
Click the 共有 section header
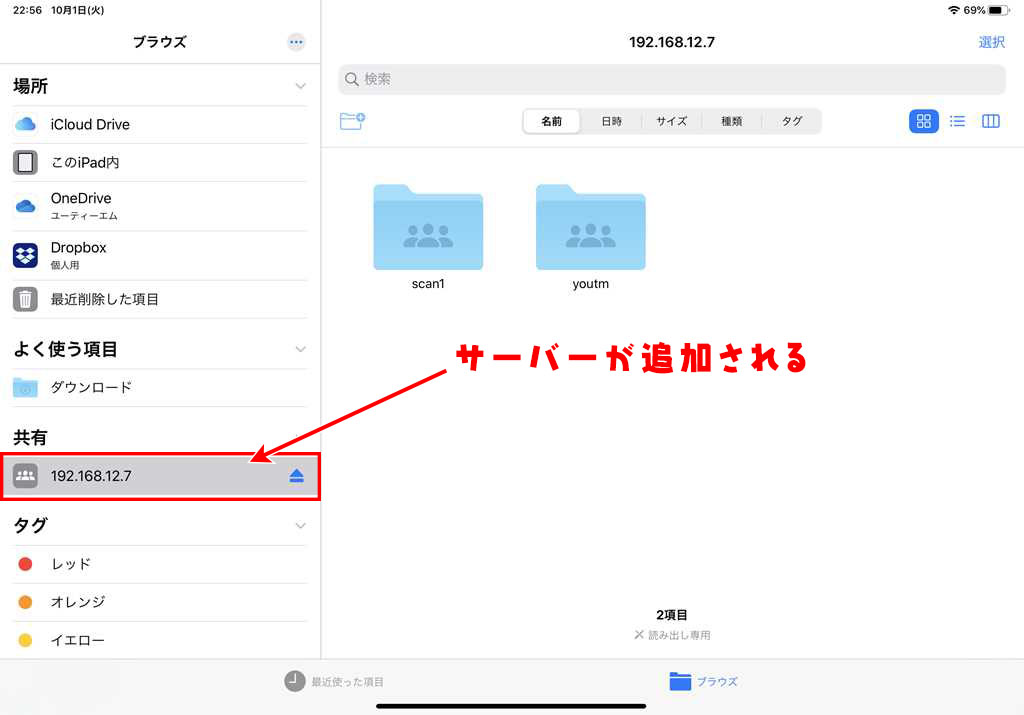[x=30, y=437]
